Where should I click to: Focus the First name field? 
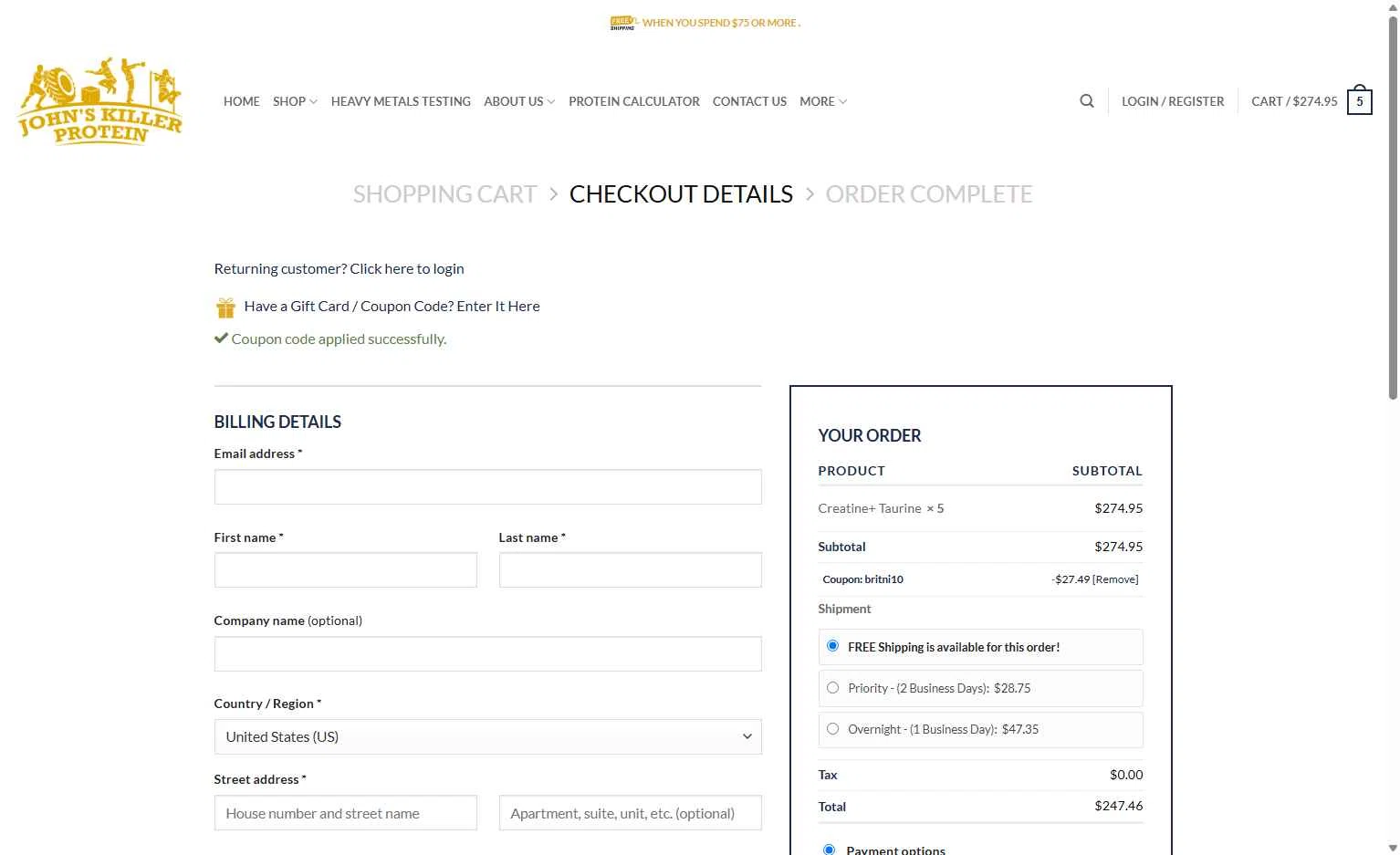pyautogui.click(x=345, y=570)
